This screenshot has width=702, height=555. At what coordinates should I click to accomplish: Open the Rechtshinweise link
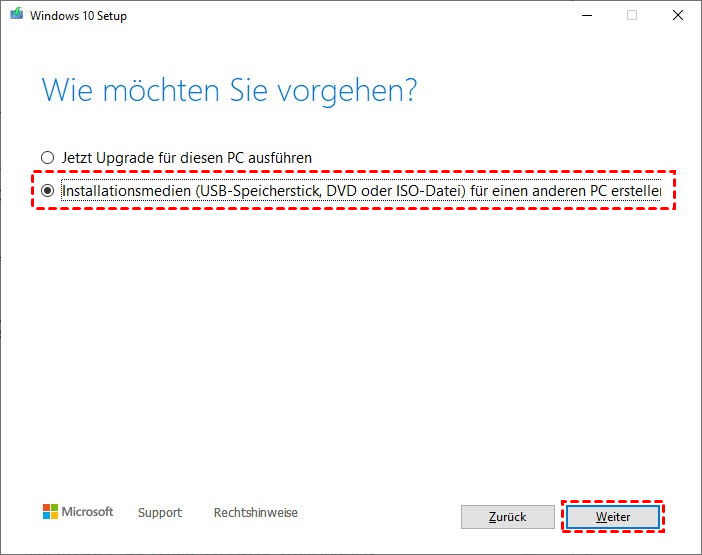[256, 512]
